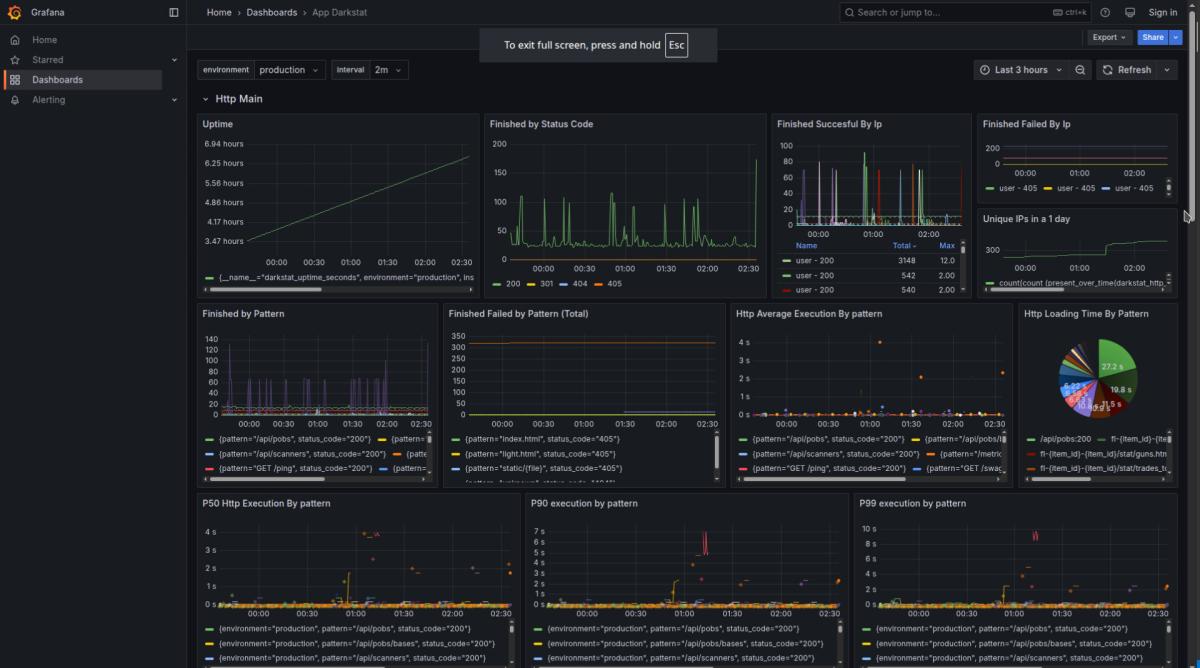Click the Alerting bell icon in sidebar
The image size is (1200, 668).
pyautogui.click(x=15, y=100)
